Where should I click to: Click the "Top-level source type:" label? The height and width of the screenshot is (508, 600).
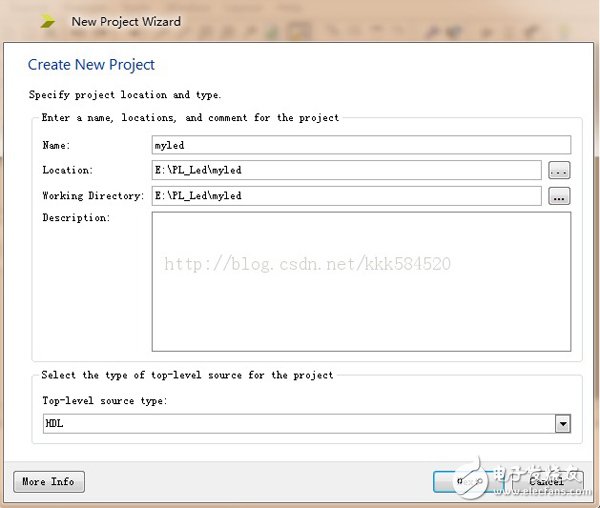tap(105, 401)
